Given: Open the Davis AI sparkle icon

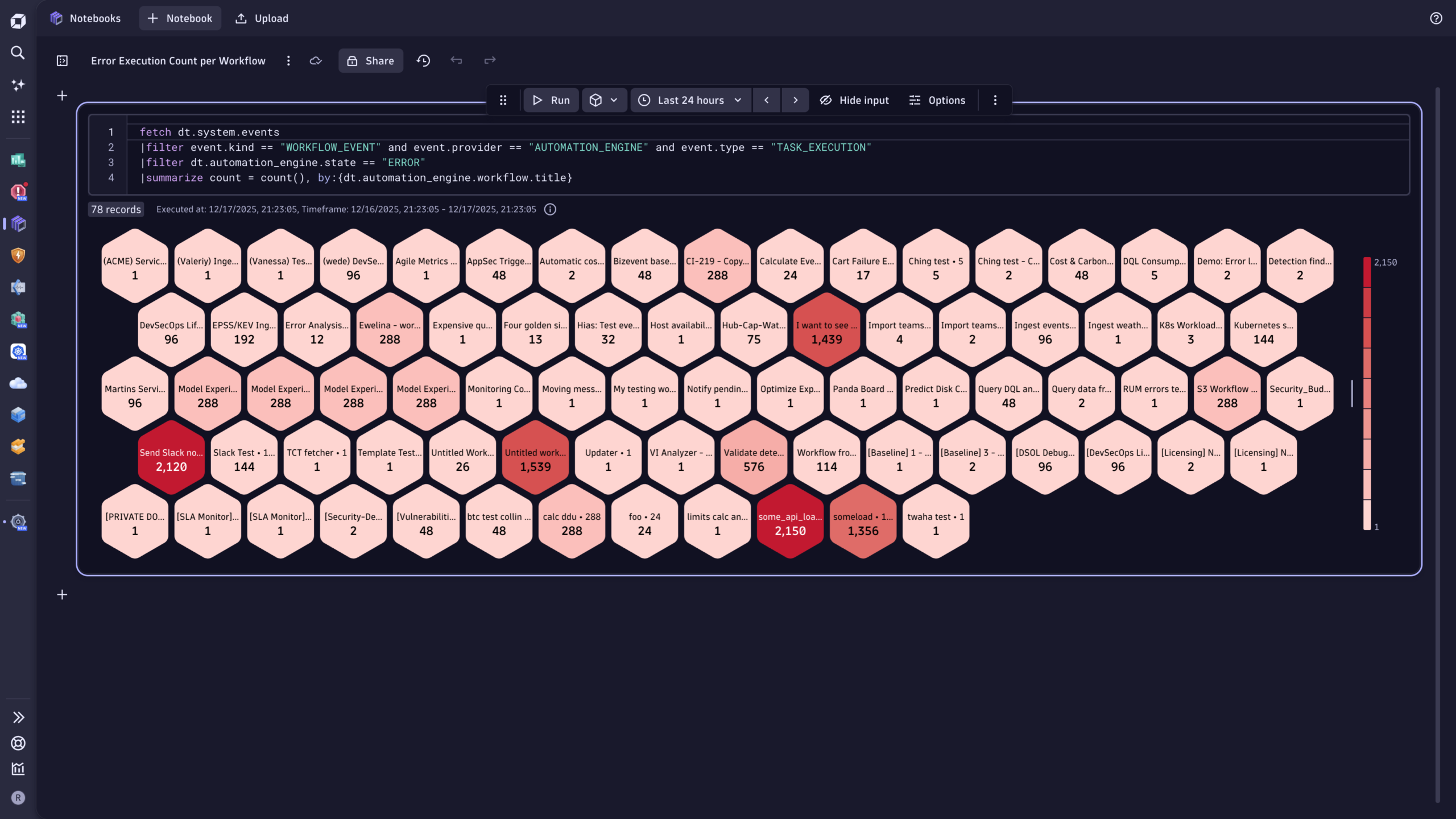Looking at the screenshot, I should (x=18, y=85).
